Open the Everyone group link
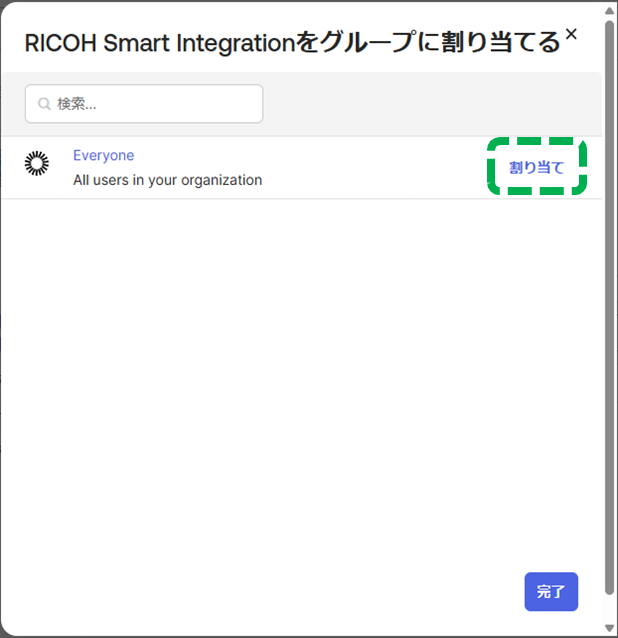 [103, 155]
